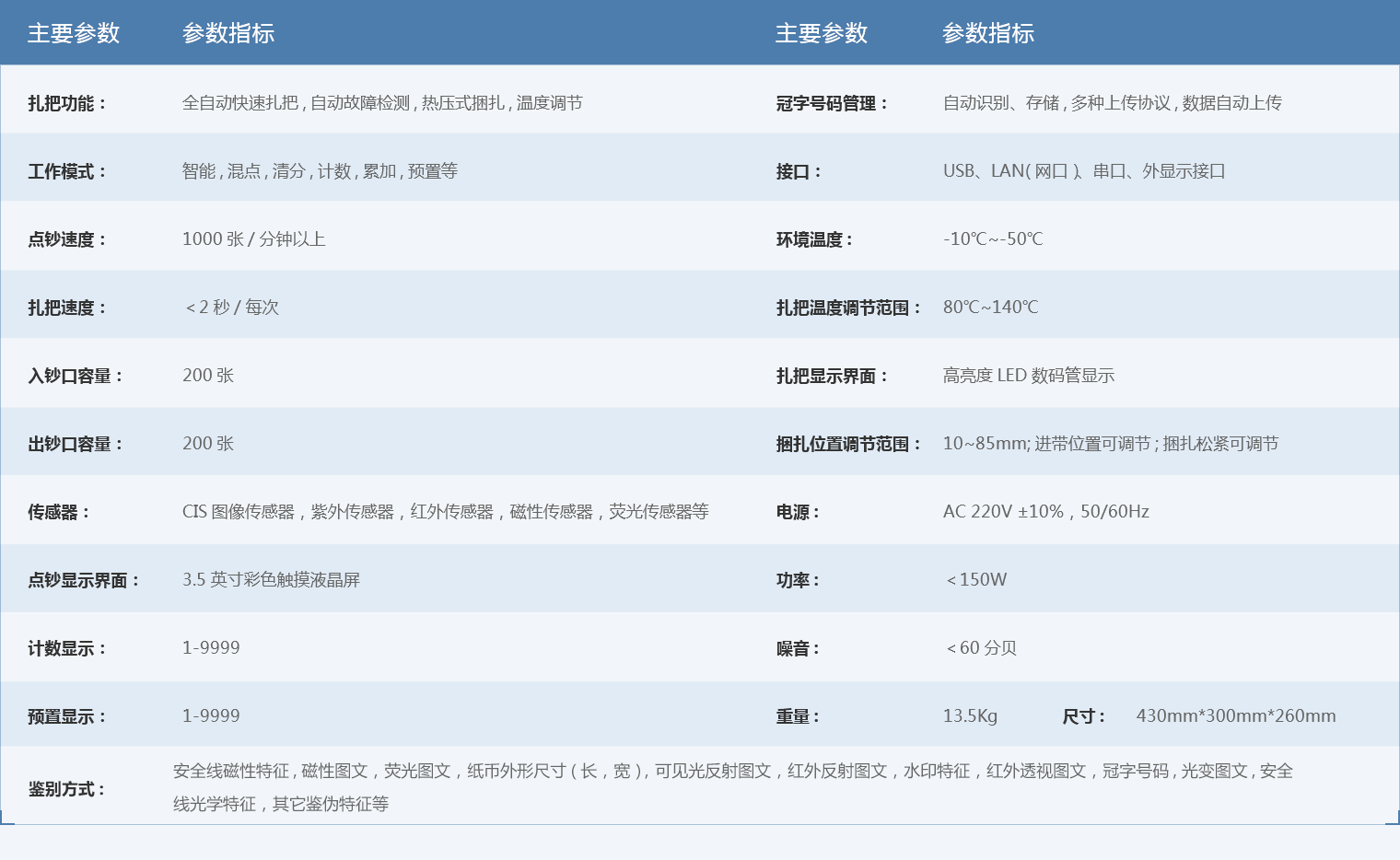This screenshot has width=1400, height=860.
Task: Click the <150W power value
Action: click(x=976, y=580)
